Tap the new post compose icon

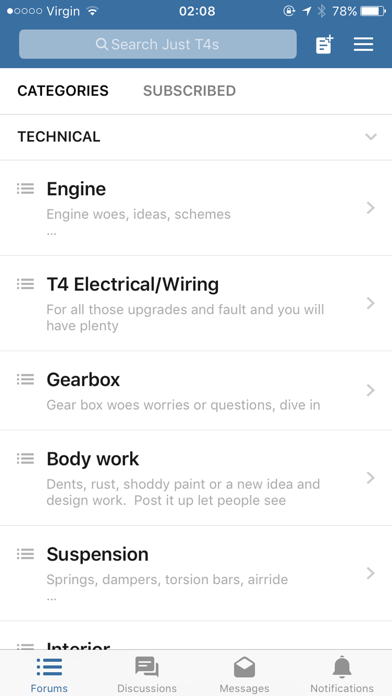coord(324,44)
